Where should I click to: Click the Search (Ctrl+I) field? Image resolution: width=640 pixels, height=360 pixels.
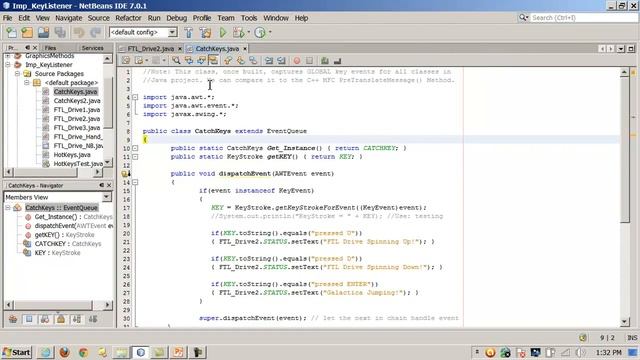coord(584,18)
